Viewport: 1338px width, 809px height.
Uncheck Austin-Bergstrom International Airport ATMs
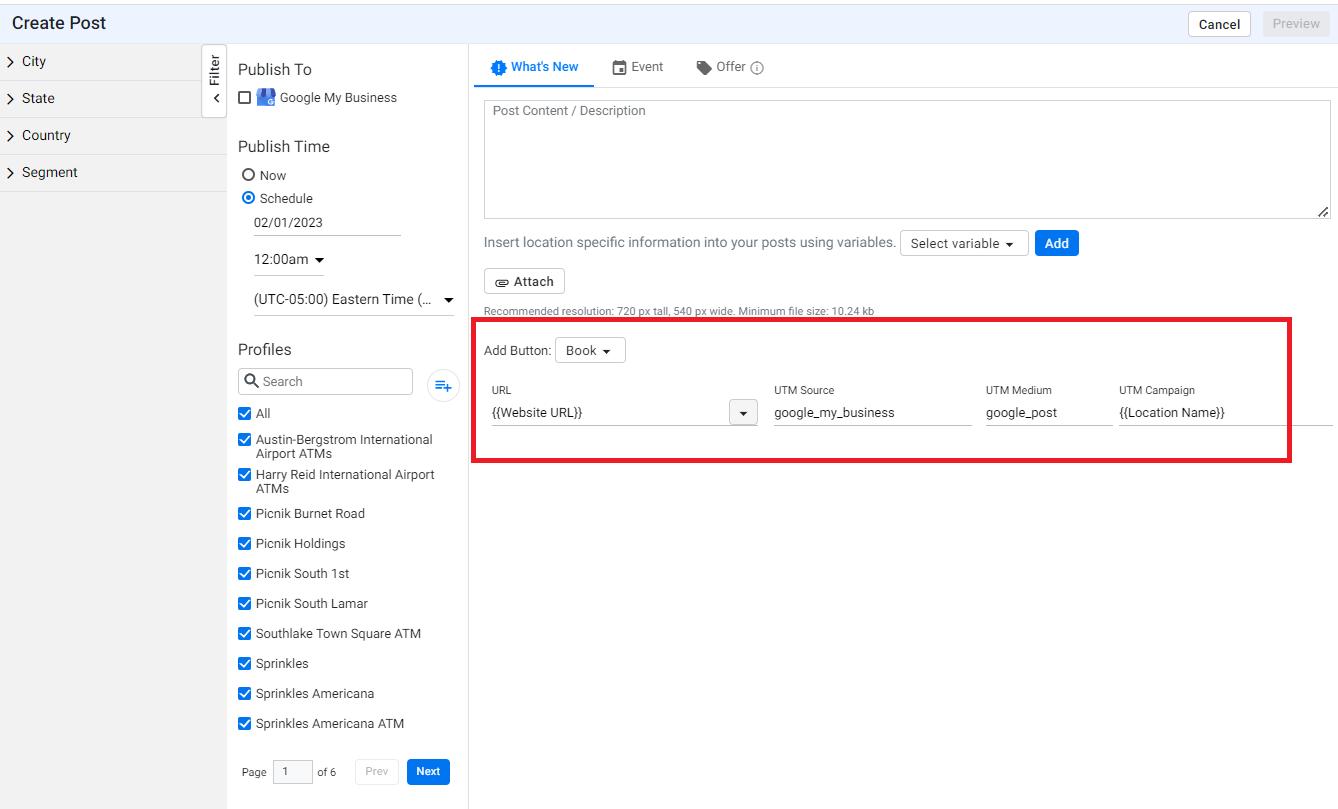click(245, 440)
